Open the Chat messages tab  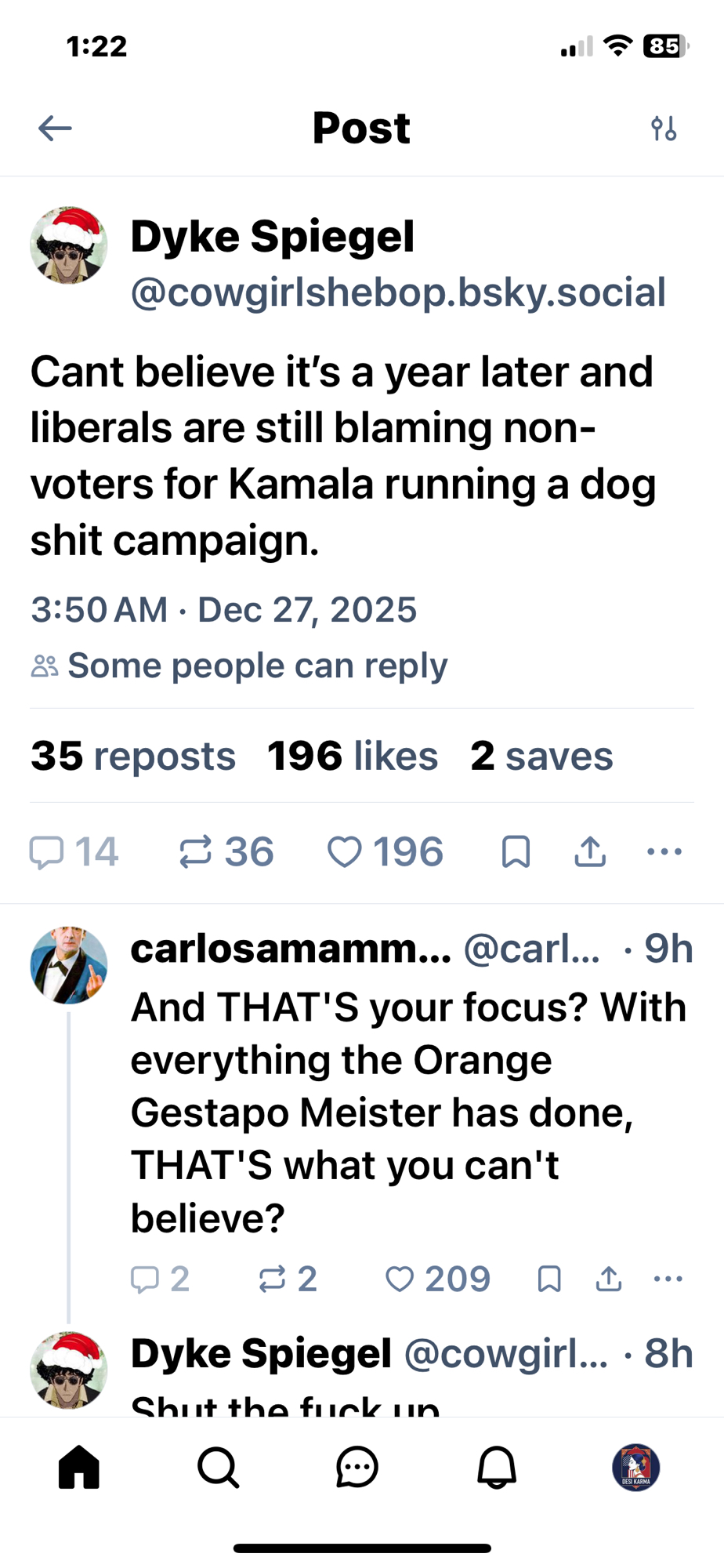[x=357, y=1467]
